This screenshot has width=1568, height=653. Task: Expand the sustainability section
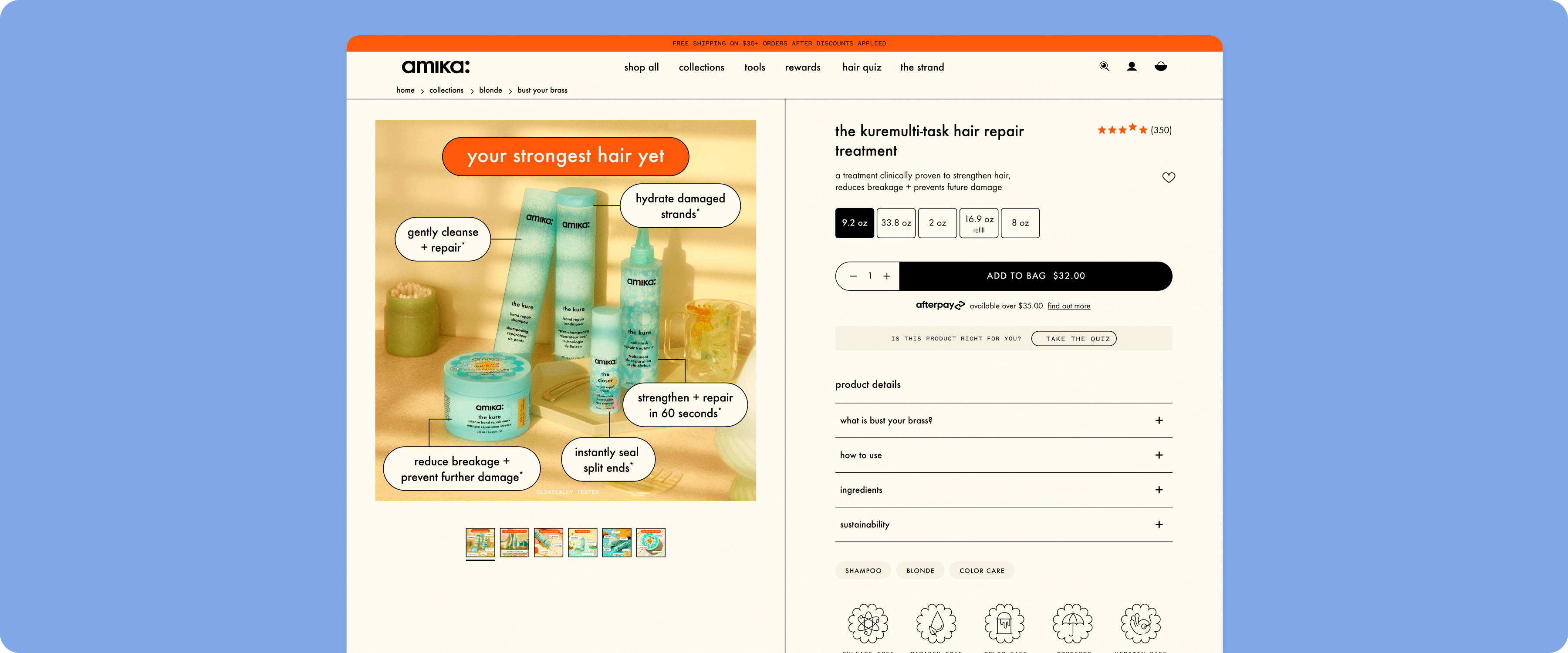click(1003, 525)
